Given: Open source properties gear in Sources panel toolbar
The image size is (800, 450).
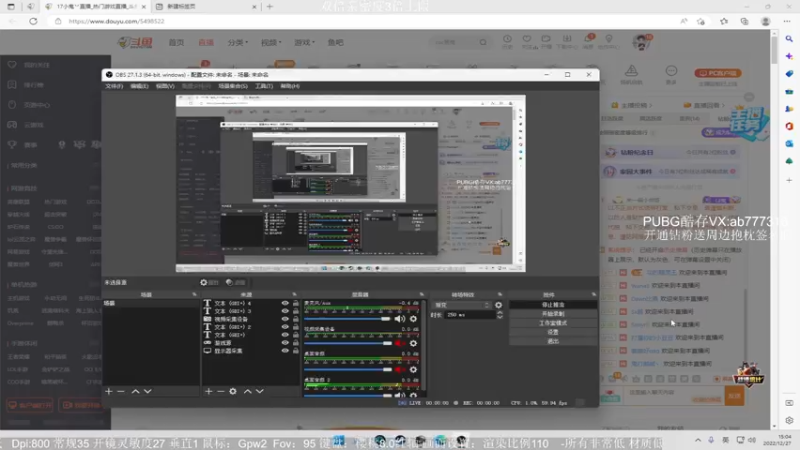Looking at the screenshot, I should click(x=233, y=391).
